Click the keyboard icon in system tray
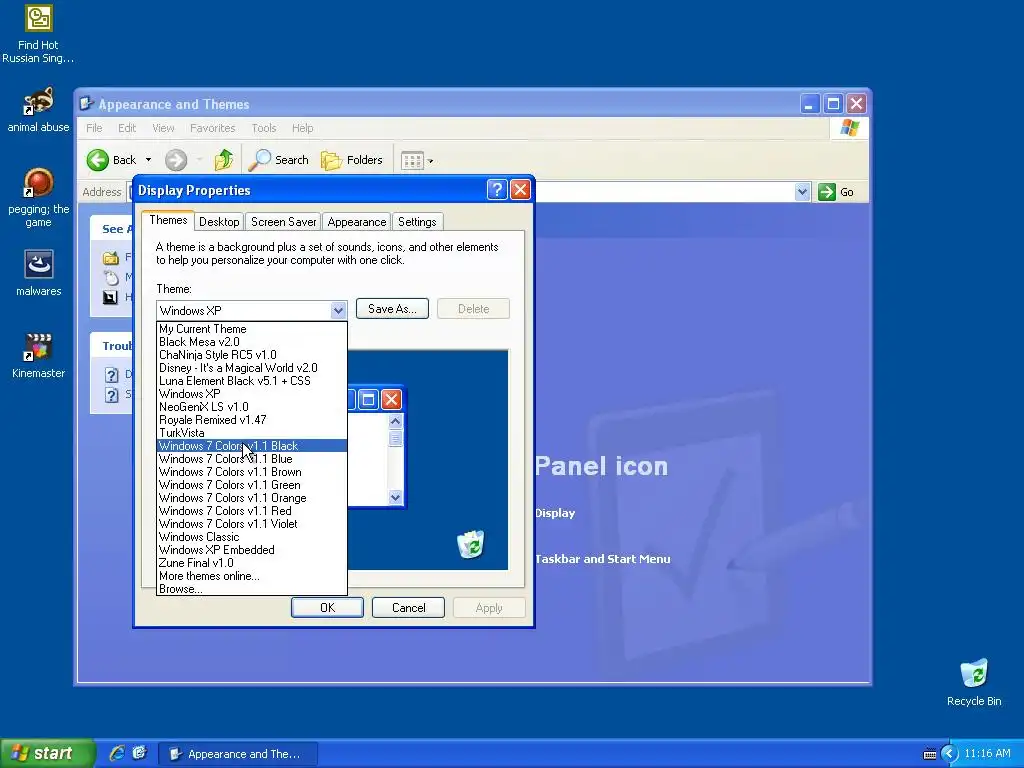This screenshot has width=1024, height=768. pyautogui.click(x=929, y=754)
